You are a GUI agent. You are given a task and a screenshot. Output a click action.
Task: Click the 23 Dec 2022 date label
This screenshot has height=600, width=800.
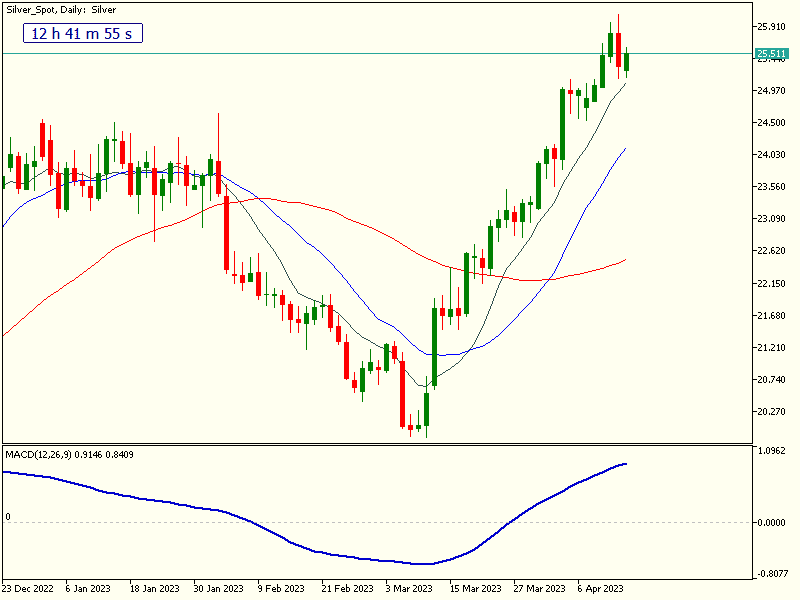point(30,589)
